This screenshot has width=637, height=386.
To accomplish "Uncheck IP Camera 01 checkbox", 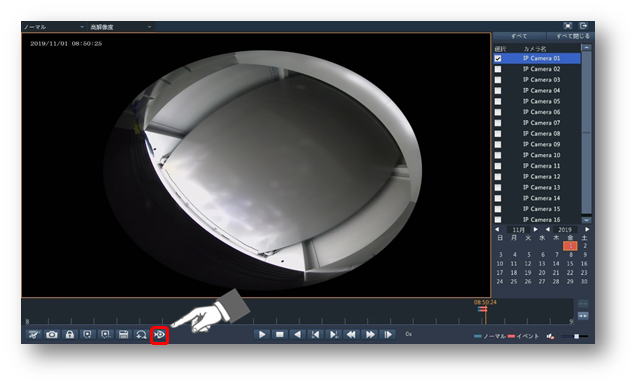I will 498,59.
